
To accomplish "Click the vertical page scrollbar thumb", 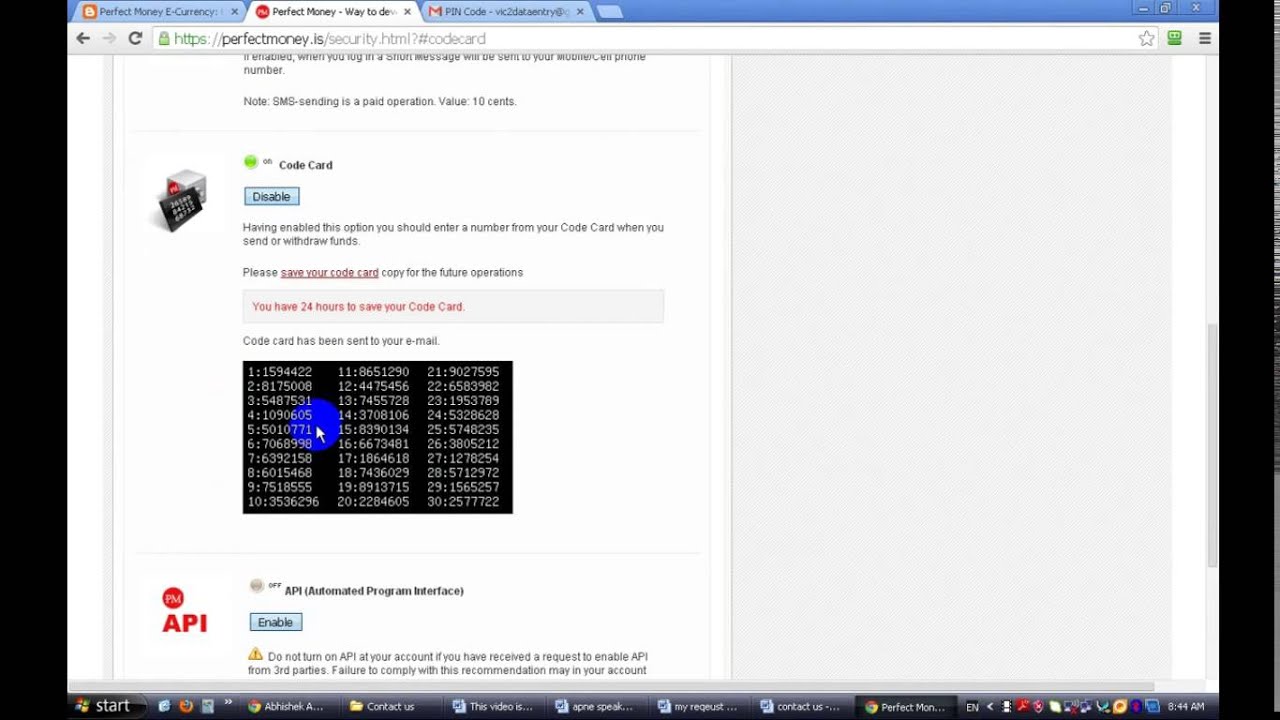I will [x=1213, y=445].
